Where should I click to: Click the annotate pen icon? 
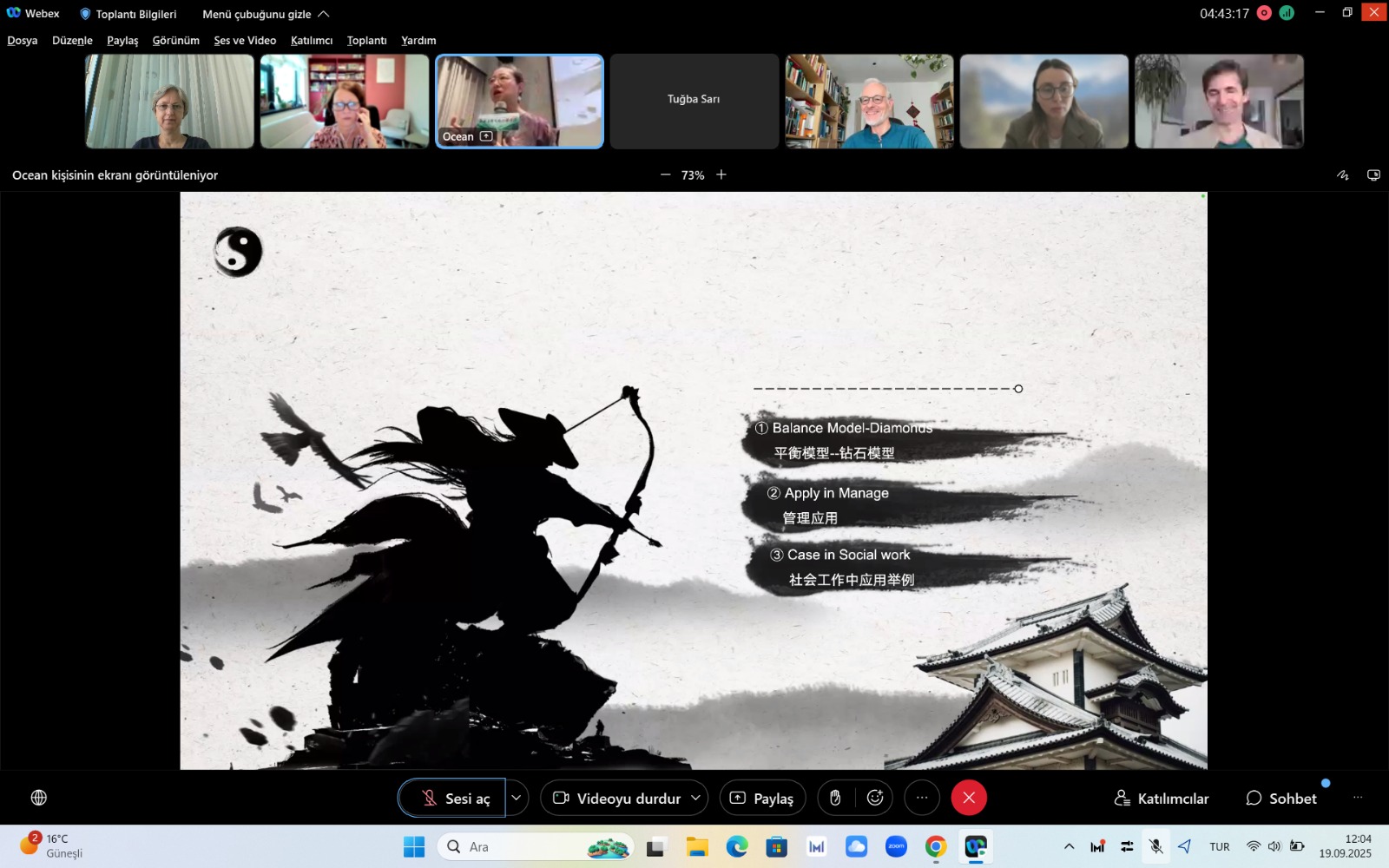pos(1343,175)
